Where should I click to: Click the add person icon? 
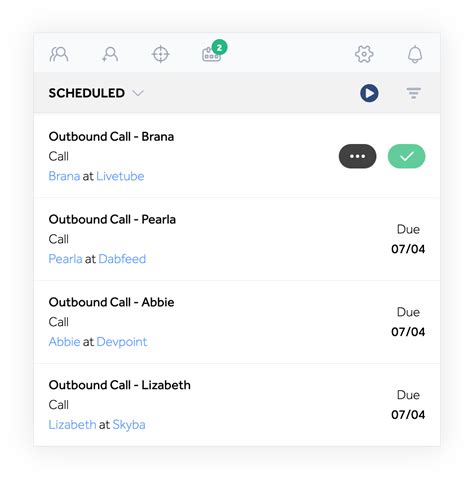110,54
